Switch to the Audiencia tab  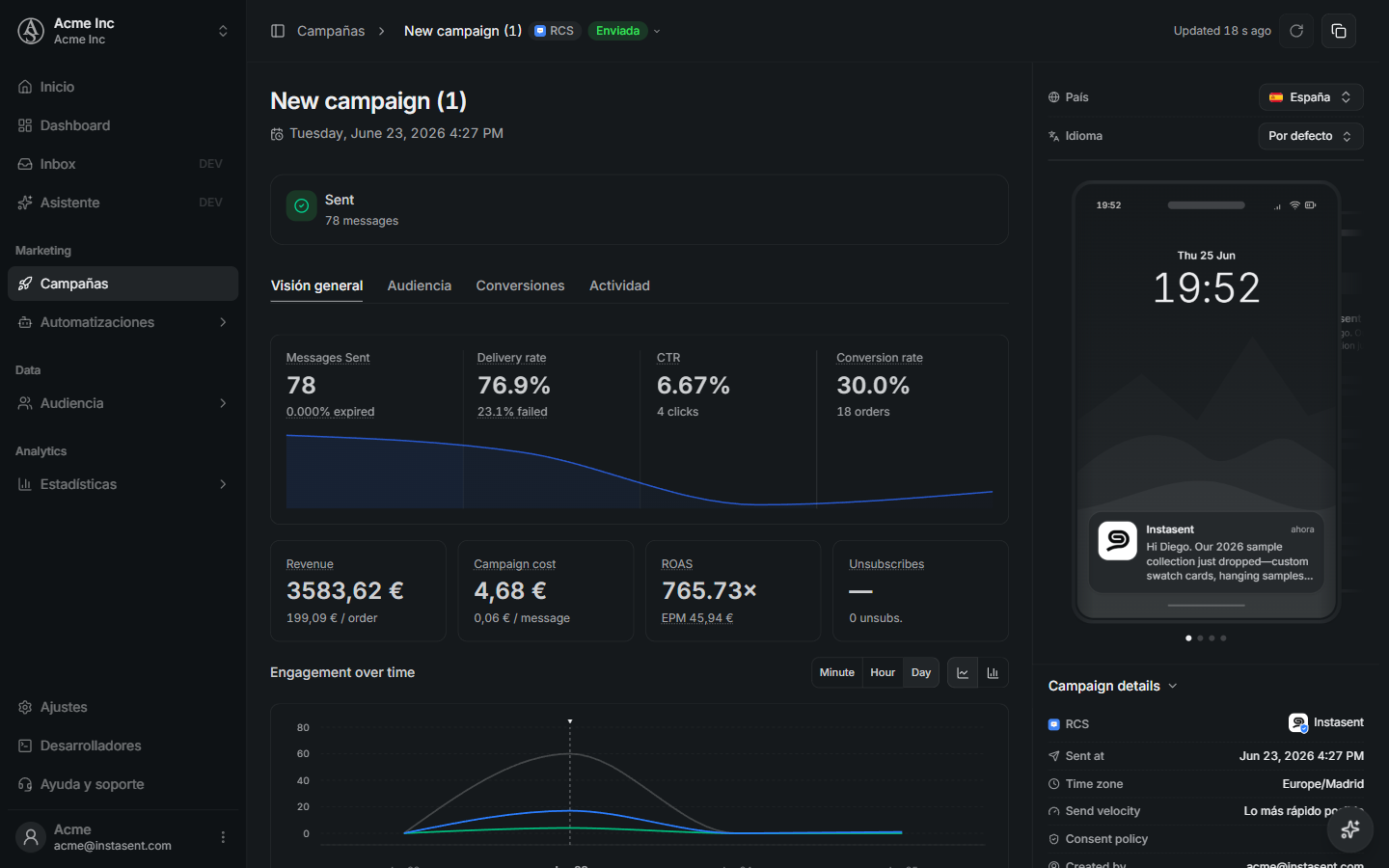click(420, 285)
